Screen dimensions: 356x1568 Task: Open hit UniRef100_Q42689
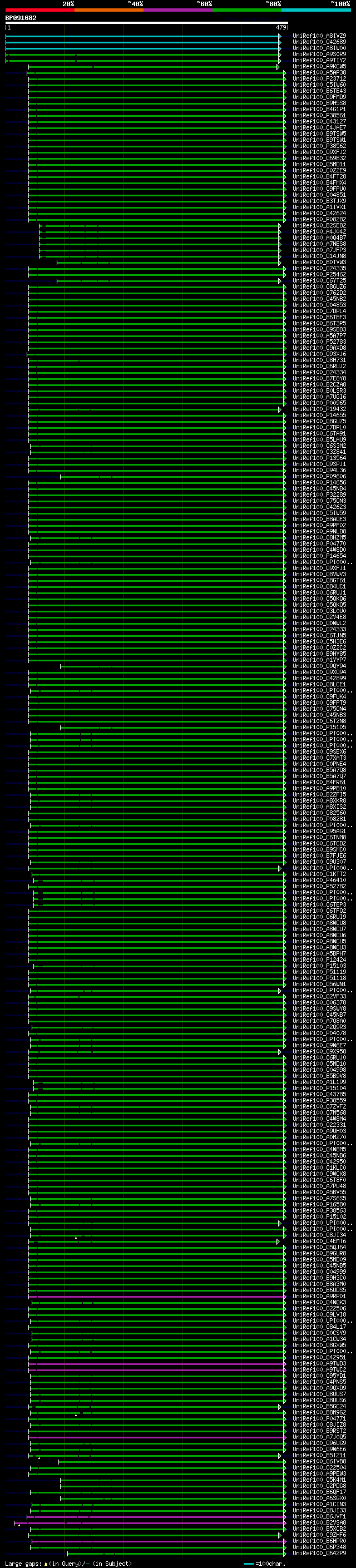(x=319, y=42)
